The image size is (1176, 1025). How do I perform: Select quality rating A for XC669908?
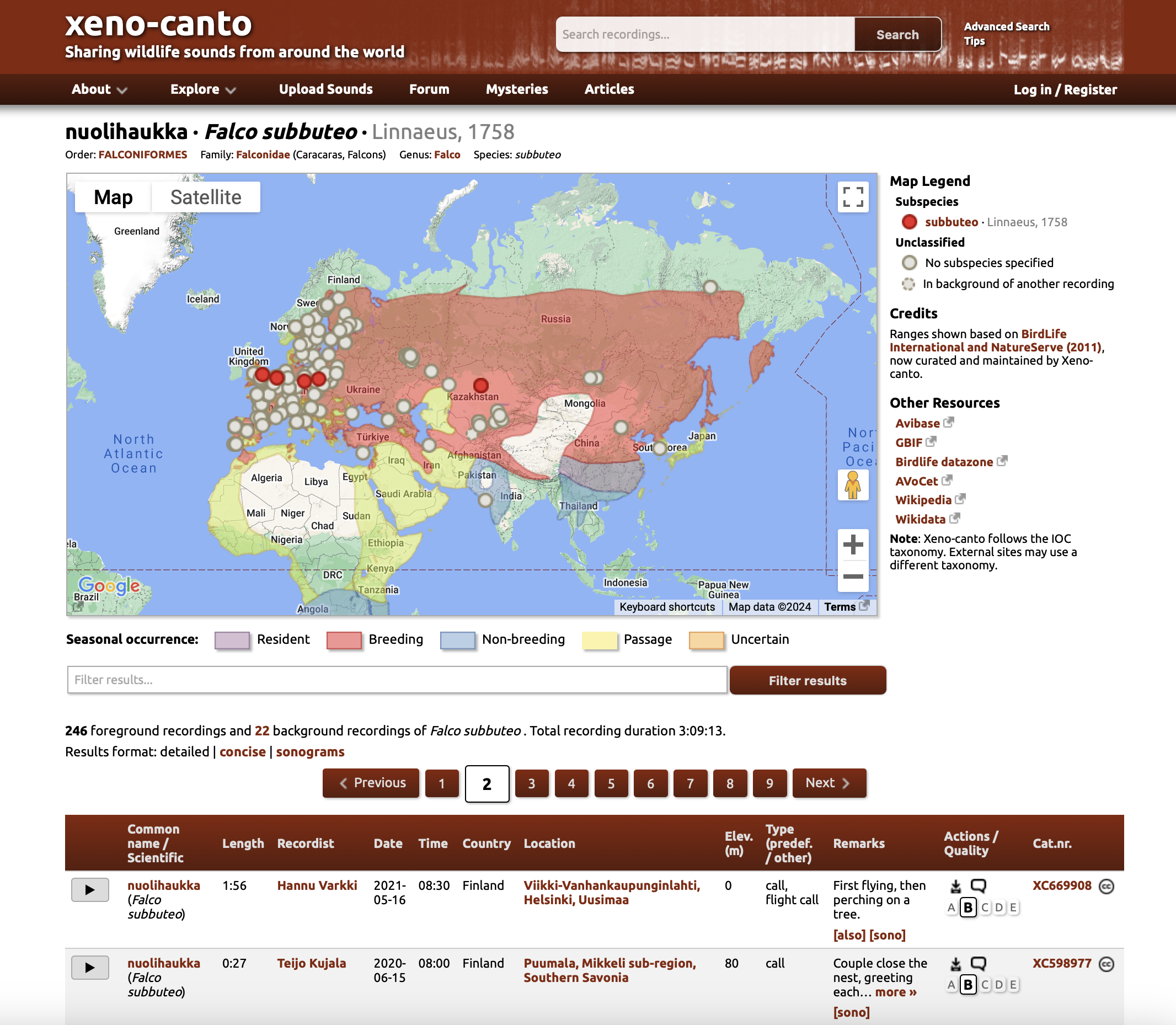tap(951, 907)
